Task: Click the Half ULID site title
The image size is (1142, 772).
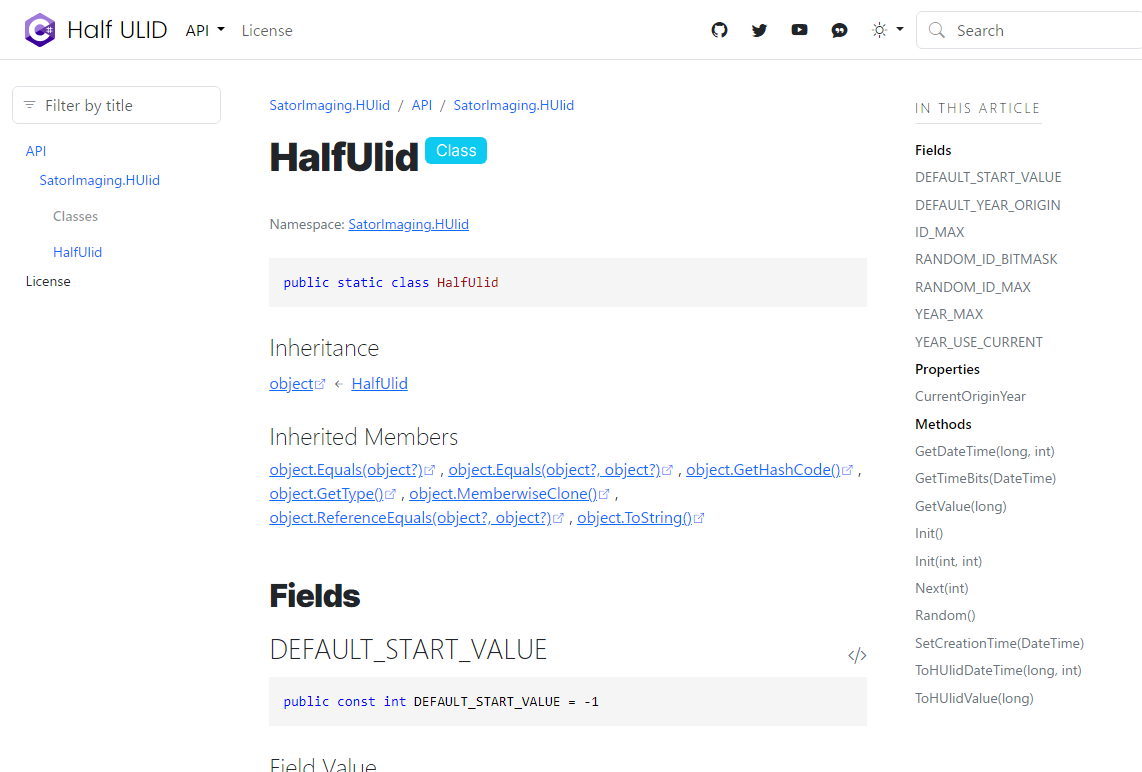Action: 117,30
